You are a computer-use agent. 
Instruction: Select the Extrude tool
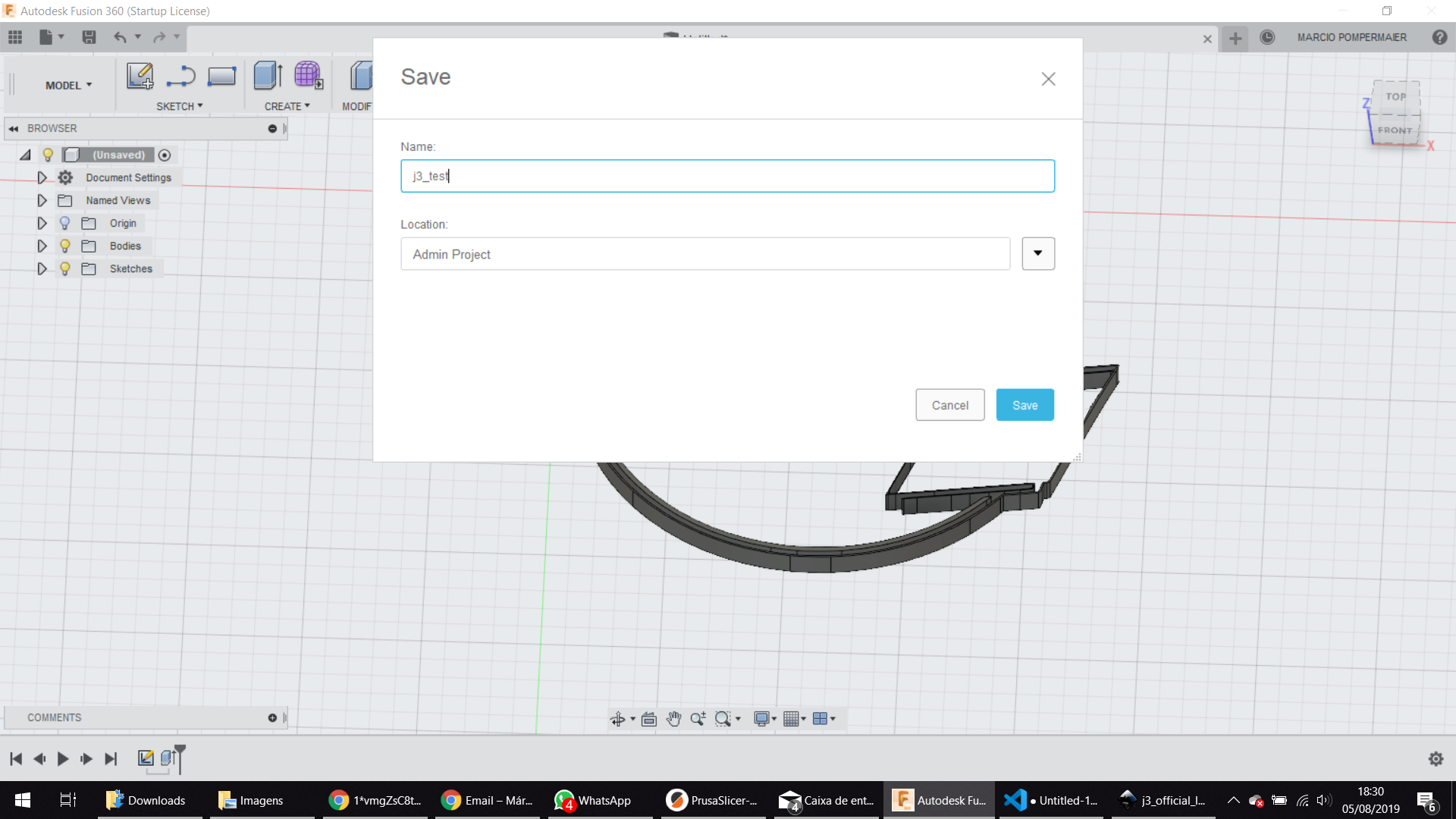pos(268,76)
